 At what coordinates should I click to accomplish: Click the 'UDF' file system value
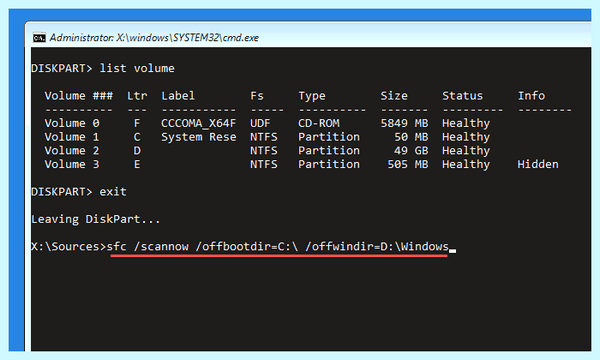260,123
